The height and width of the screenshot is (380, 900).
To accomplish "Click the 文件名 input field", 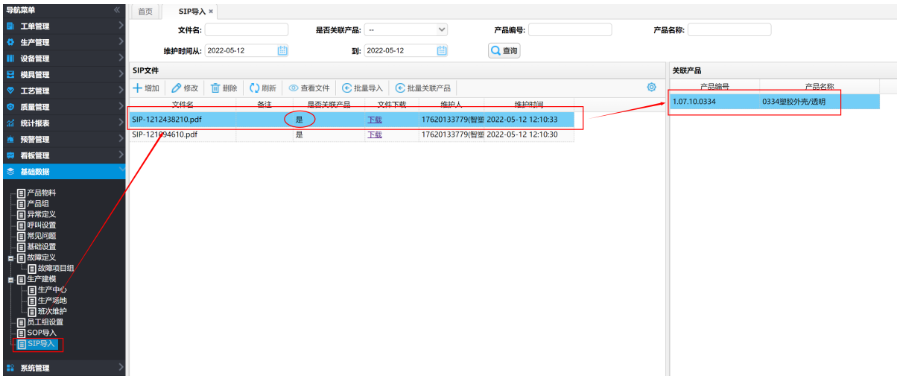I will [x=246, y=30].
